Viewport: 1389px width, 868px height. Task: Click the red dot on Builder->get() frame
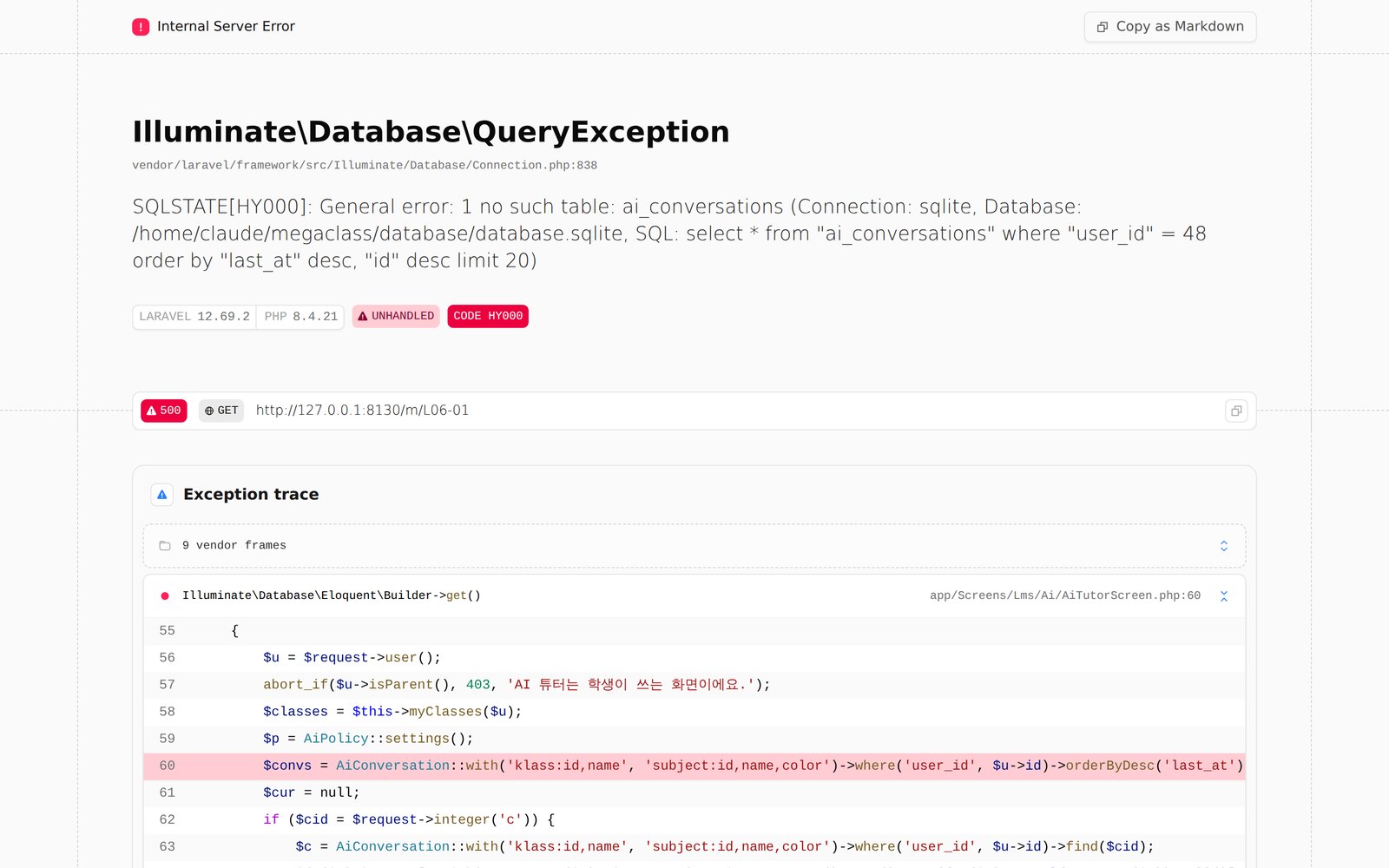point(165,596)
